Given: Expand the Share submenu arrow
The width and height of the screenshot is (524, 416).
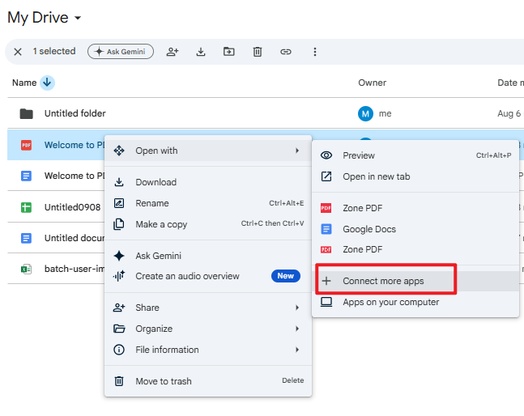Looking at the screenshot, I should click(x=297, y=308).
